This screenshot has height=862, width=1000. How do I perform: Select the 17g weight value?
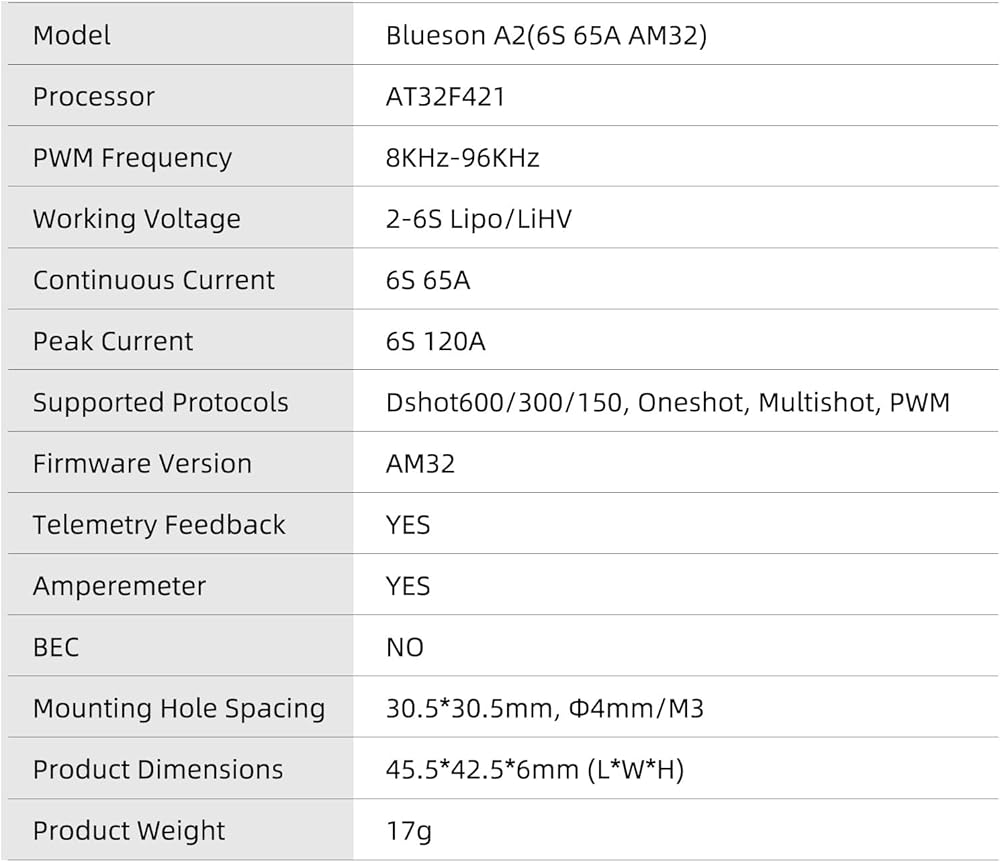[408, 831]
